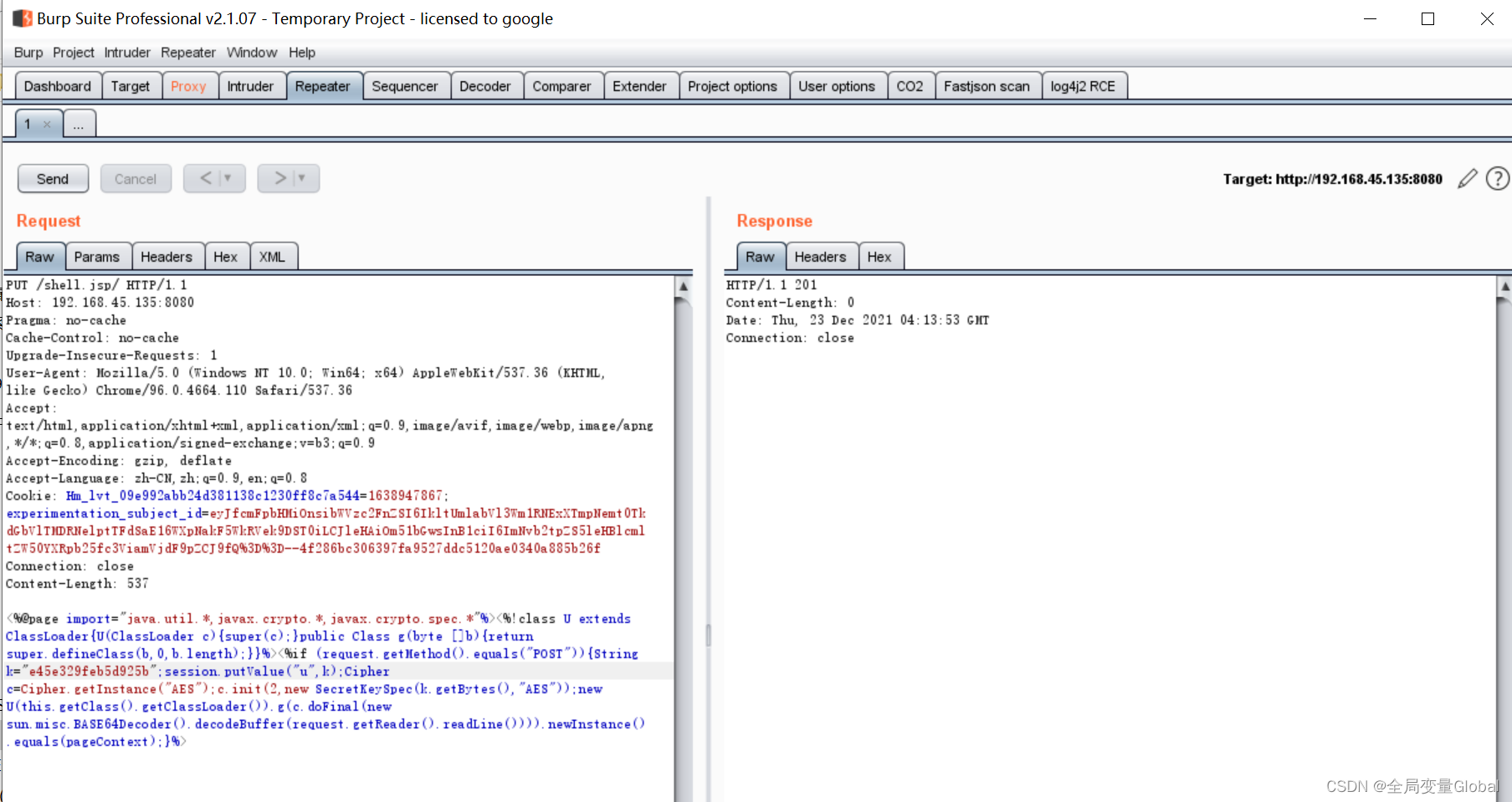
Task: Click the Burp Suite logo icon in title bar
Action: [x=23, y=18]
